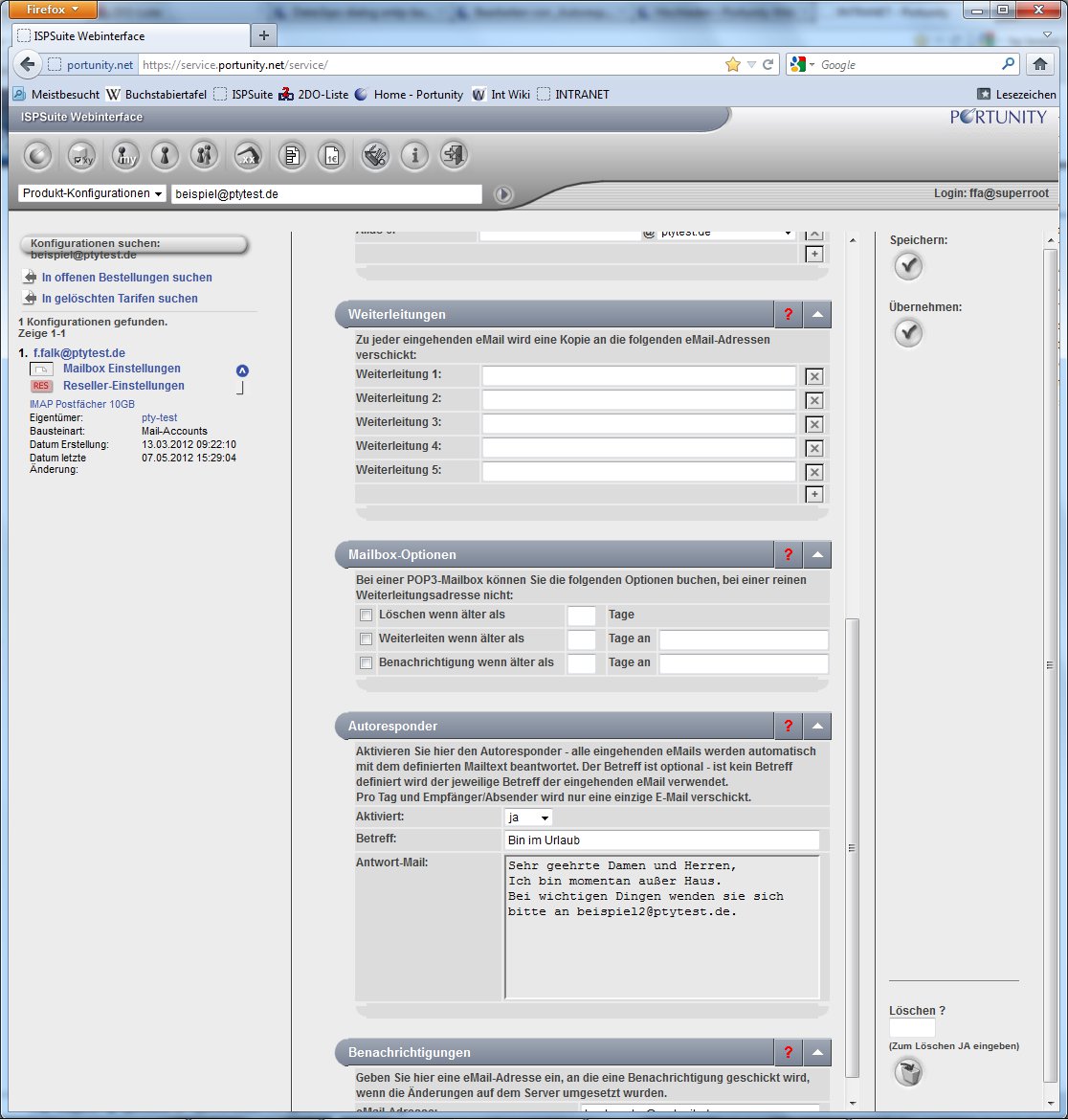Click the Speichern checkmark icon
Screen dimensions: 1068x1120
click(x=908, y=267)
